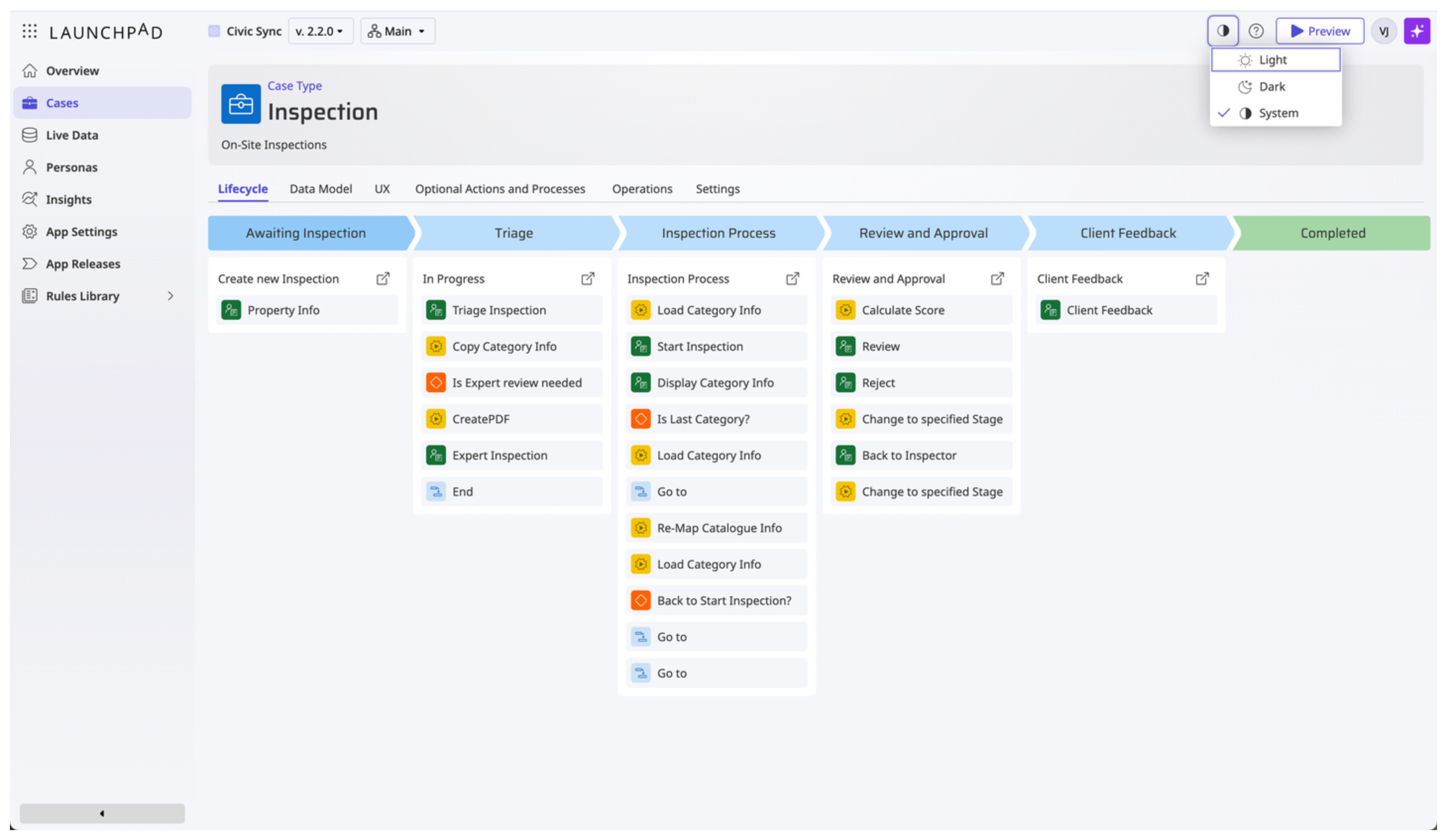Expand the Rules Library section
The height and width of the screenshot is (840, 1447).
click(x=170, y=296)
